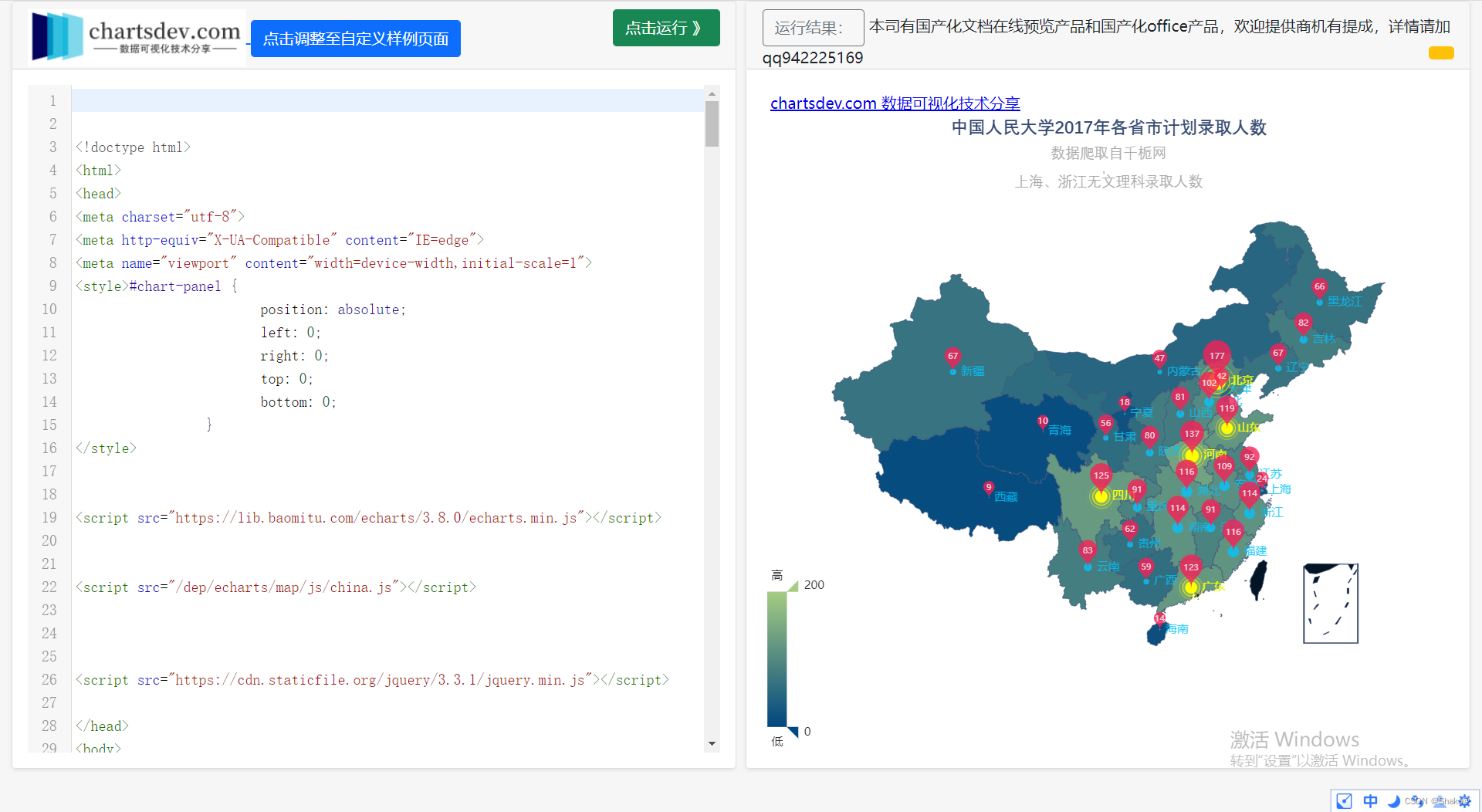Click the 80 pin at 陕西
Viewport: 1482px width, 812px height.
click(x=1150, y=437)
